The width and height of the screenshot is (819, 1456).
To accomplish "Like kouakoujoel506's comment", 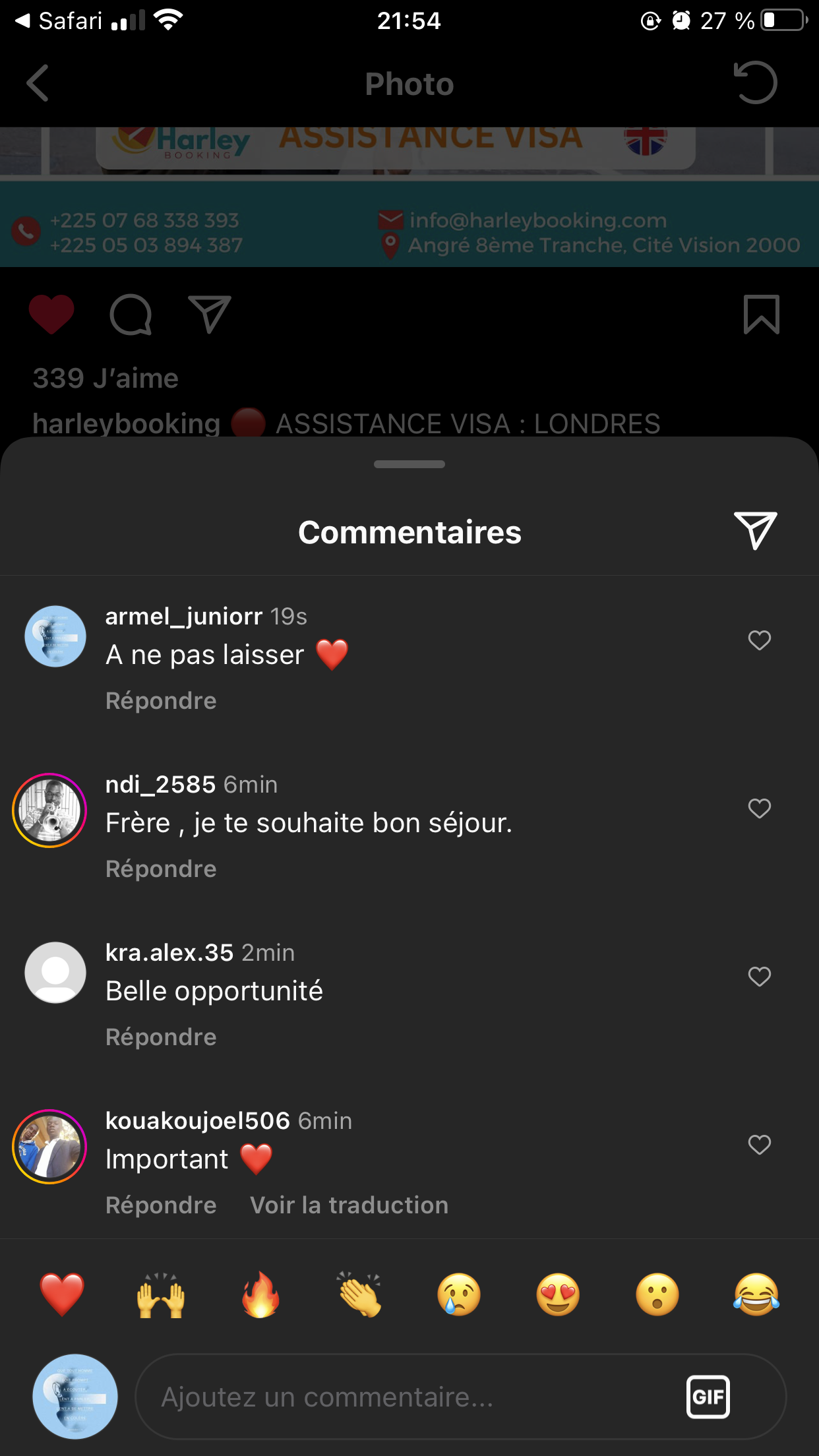I will coord(760,1144).
